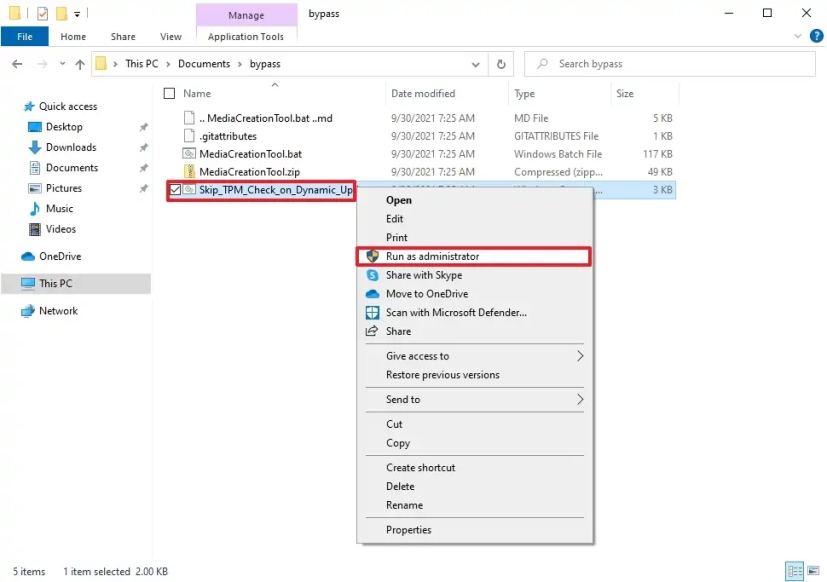This screenshot has width=827, height=582.
Task: Sort by the Type column header
Action: [x=524, y=93]
